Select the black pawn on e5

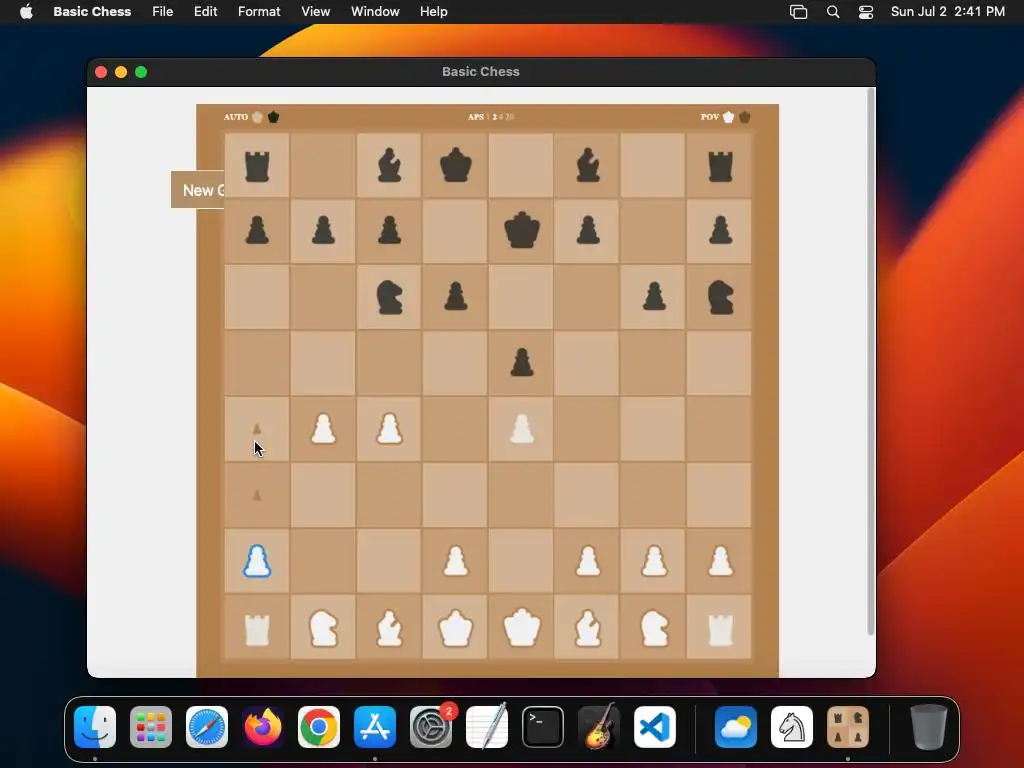click(522, 363)
